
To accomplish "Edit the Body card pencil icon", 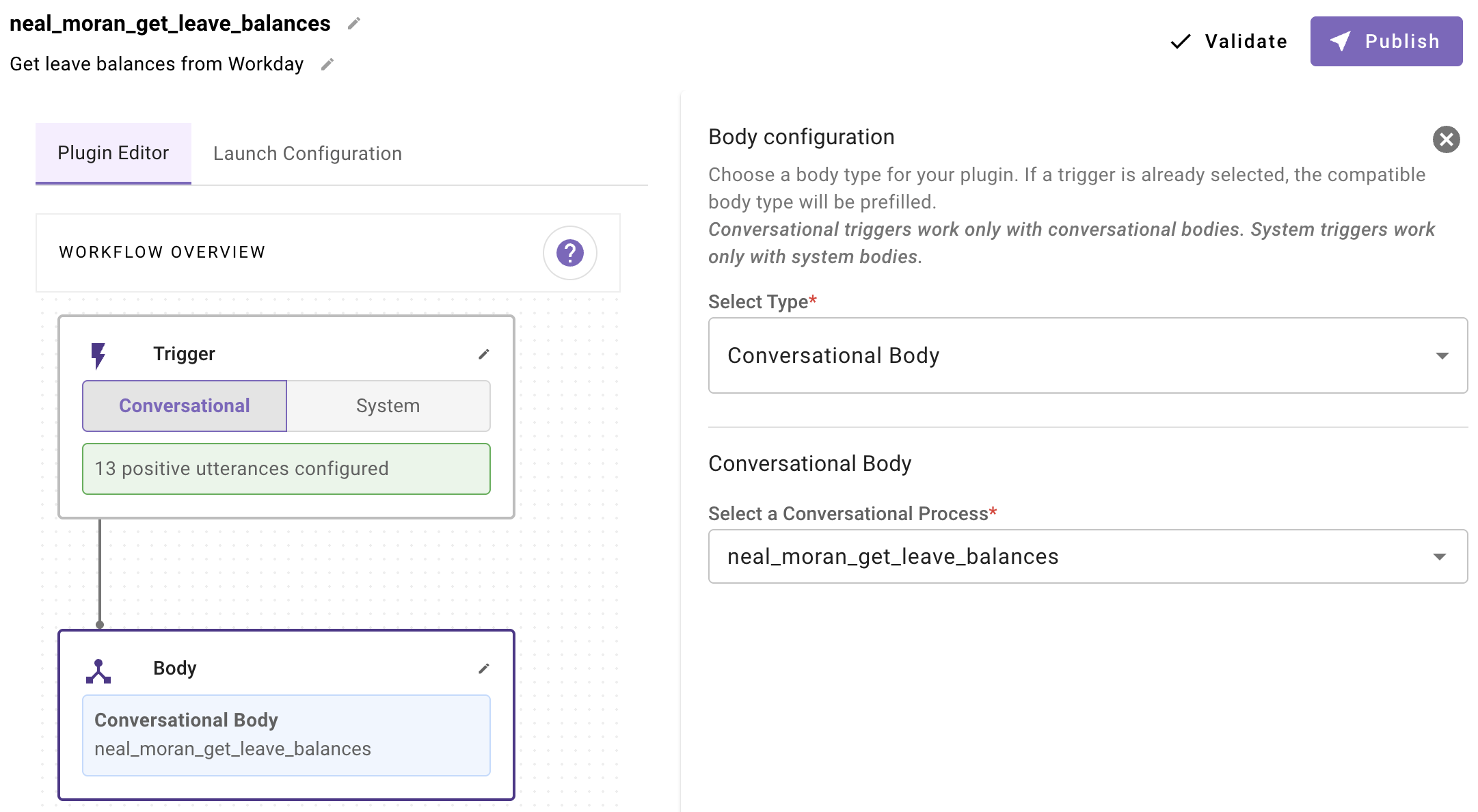I will tap(484, 668).
